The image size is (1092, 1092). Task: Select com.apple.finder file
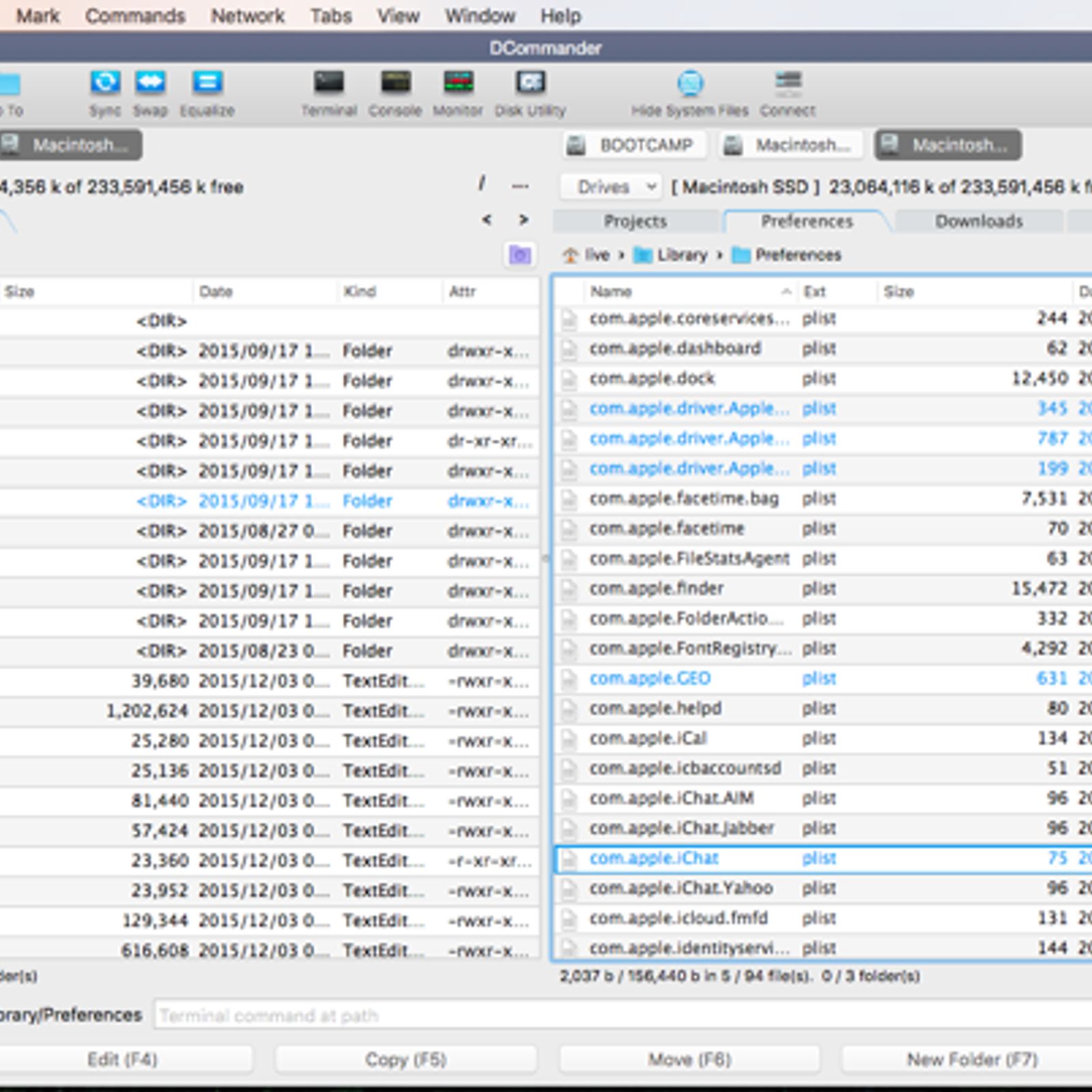coord(824,589)
